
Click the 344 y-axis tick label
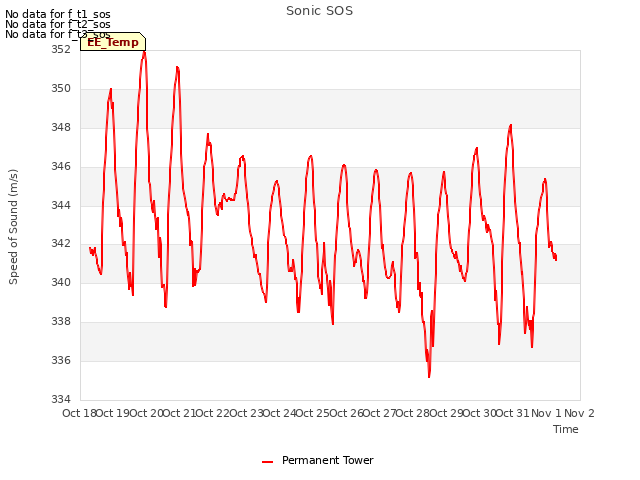tap(61, 205)
